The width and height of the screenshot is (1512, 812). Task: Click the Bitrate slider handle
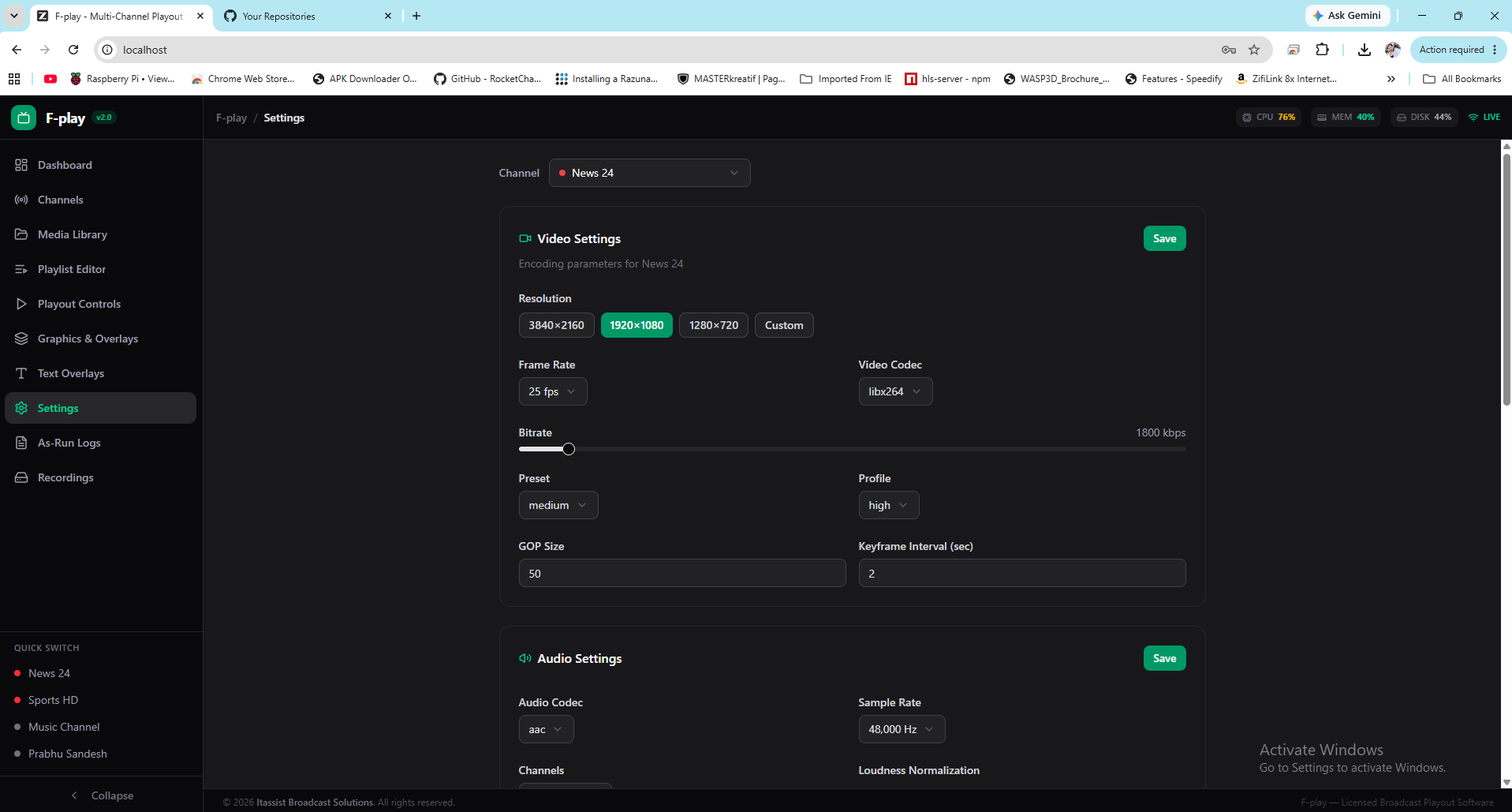569,449
